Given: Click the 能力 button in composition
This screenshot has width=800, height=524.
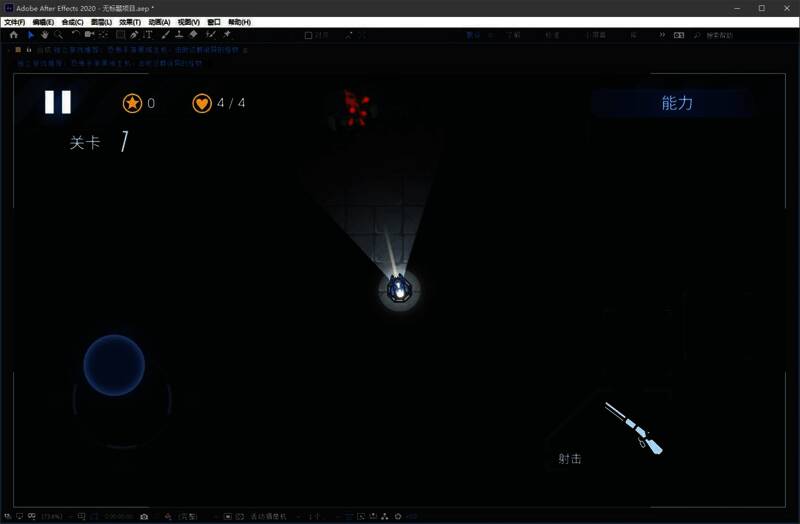Looking at the screenshot, I should point(677,103).
